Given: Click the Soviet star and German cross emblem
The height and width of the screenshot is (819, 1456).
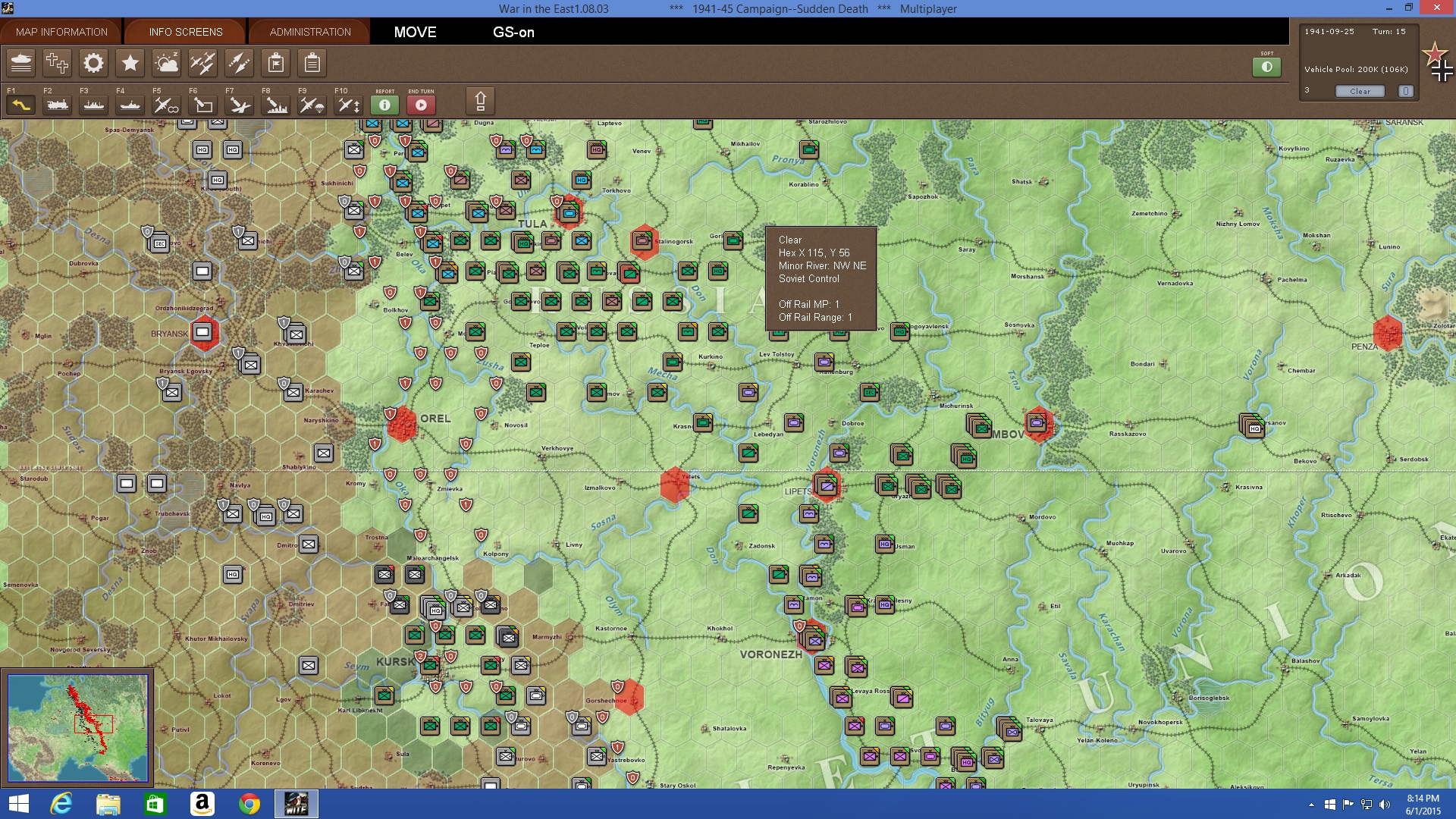Looking at the screenshot, I should [x=1438, y=62].
